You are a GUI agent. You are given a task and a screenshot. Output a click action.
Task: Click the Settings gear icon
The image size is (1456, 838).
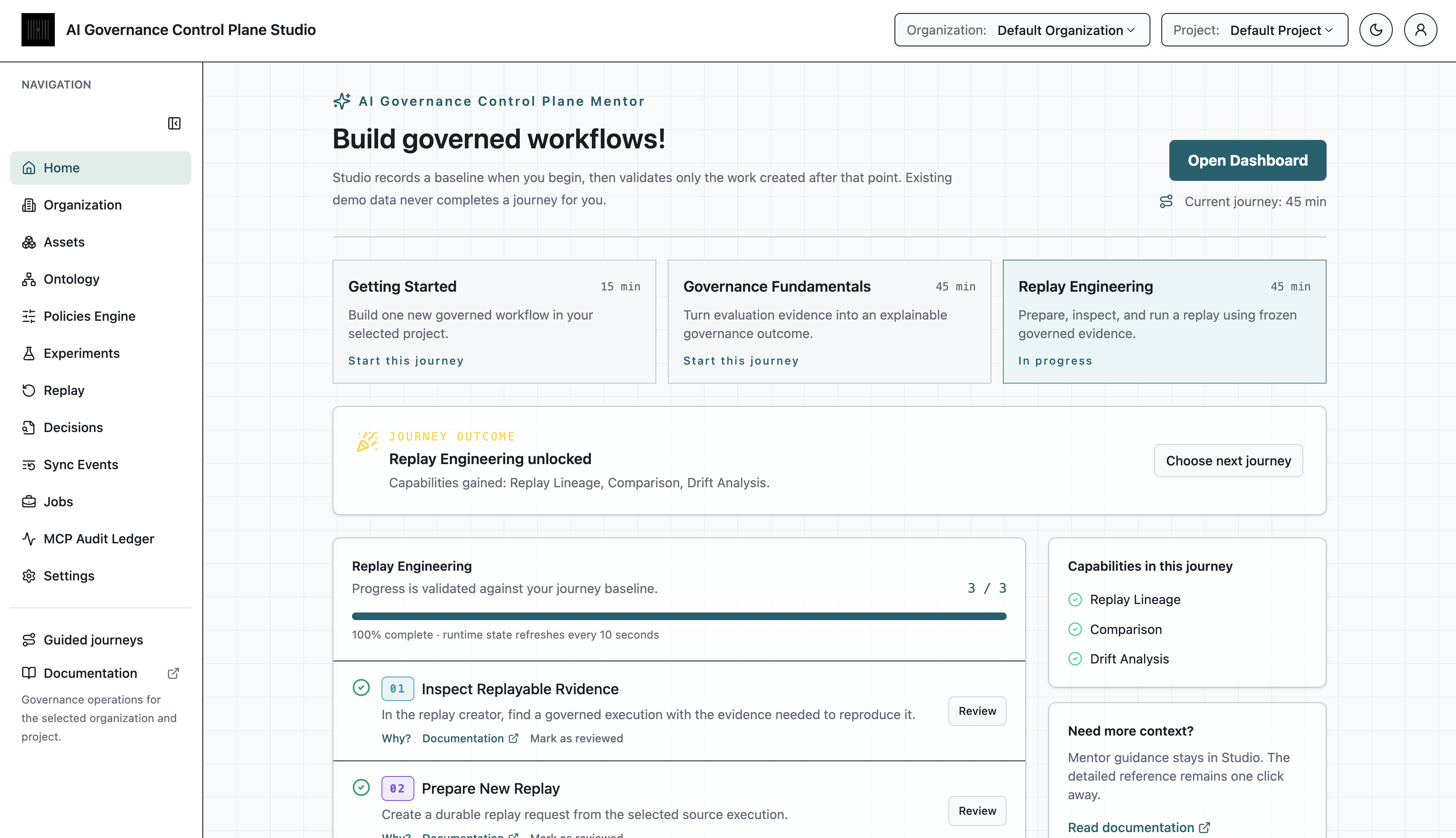29,576
